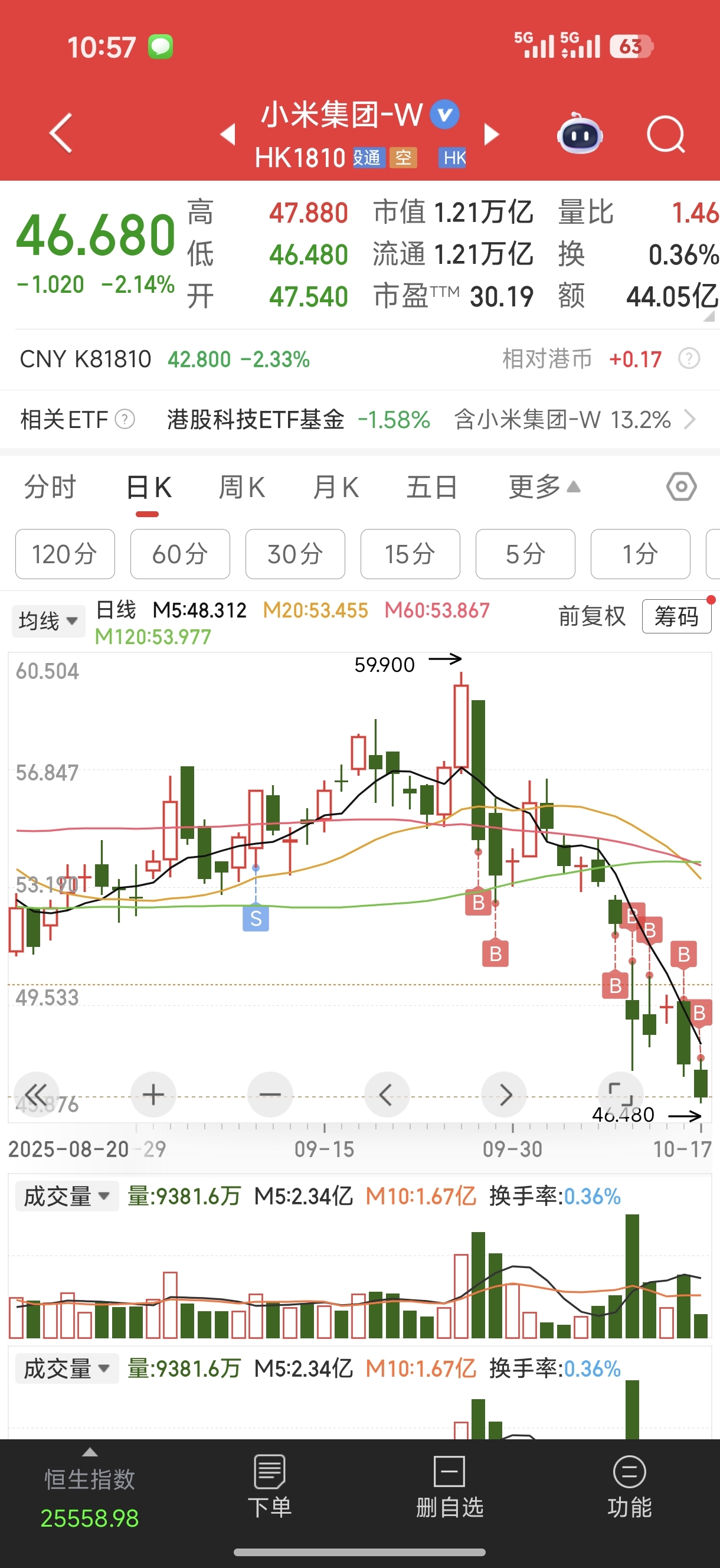Viewport: 720px width, 1568px height.
Task: Switch to the 周K tab
Action: coord(241,487)
